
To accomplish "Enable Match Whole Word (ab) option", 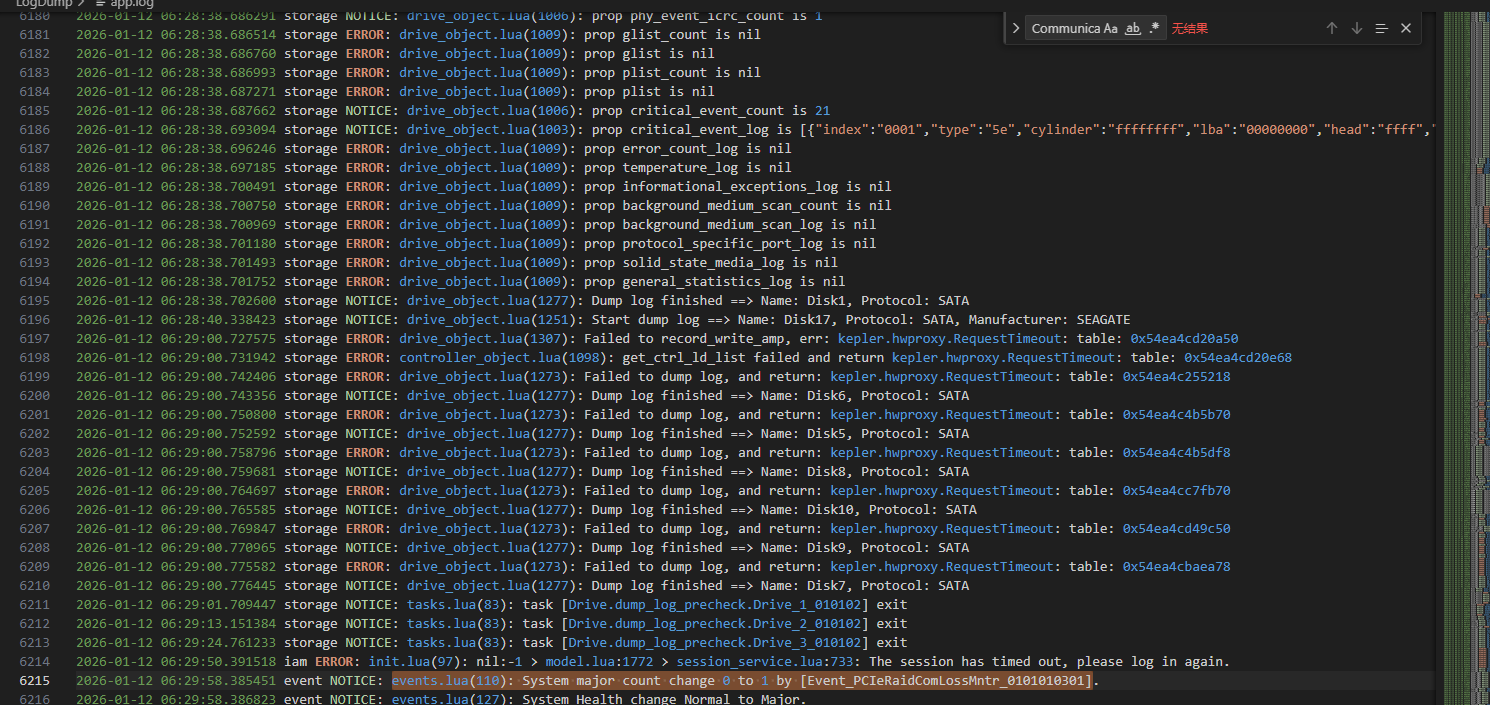I will click(x=1133, y=28).
